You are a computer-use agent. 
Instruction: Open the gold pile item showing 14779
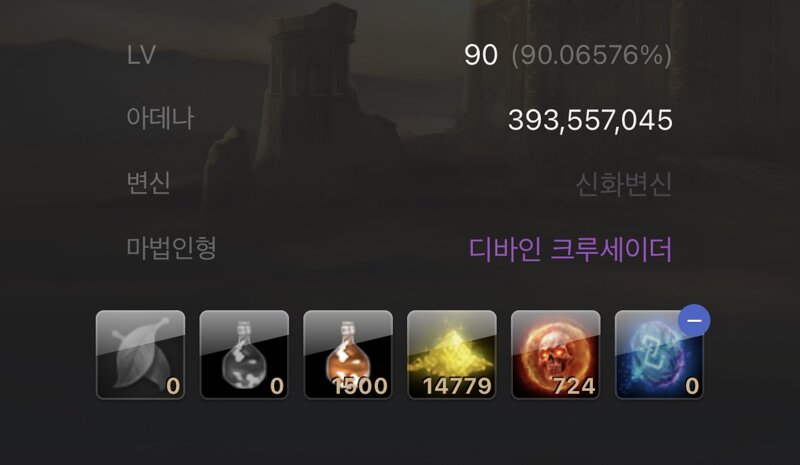pos(452,355)
